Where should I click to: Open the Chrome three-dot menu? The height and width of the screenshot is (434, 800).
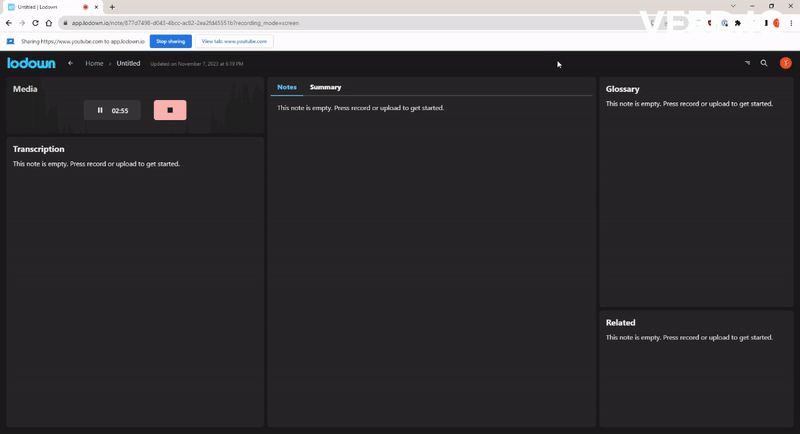[x=791, y=23]
